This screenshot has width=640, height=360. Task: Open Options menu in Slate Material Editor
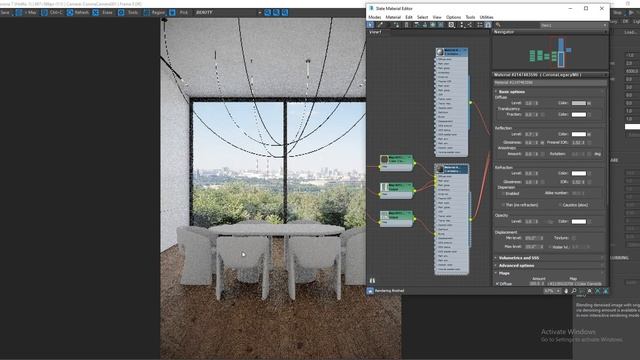453,17
